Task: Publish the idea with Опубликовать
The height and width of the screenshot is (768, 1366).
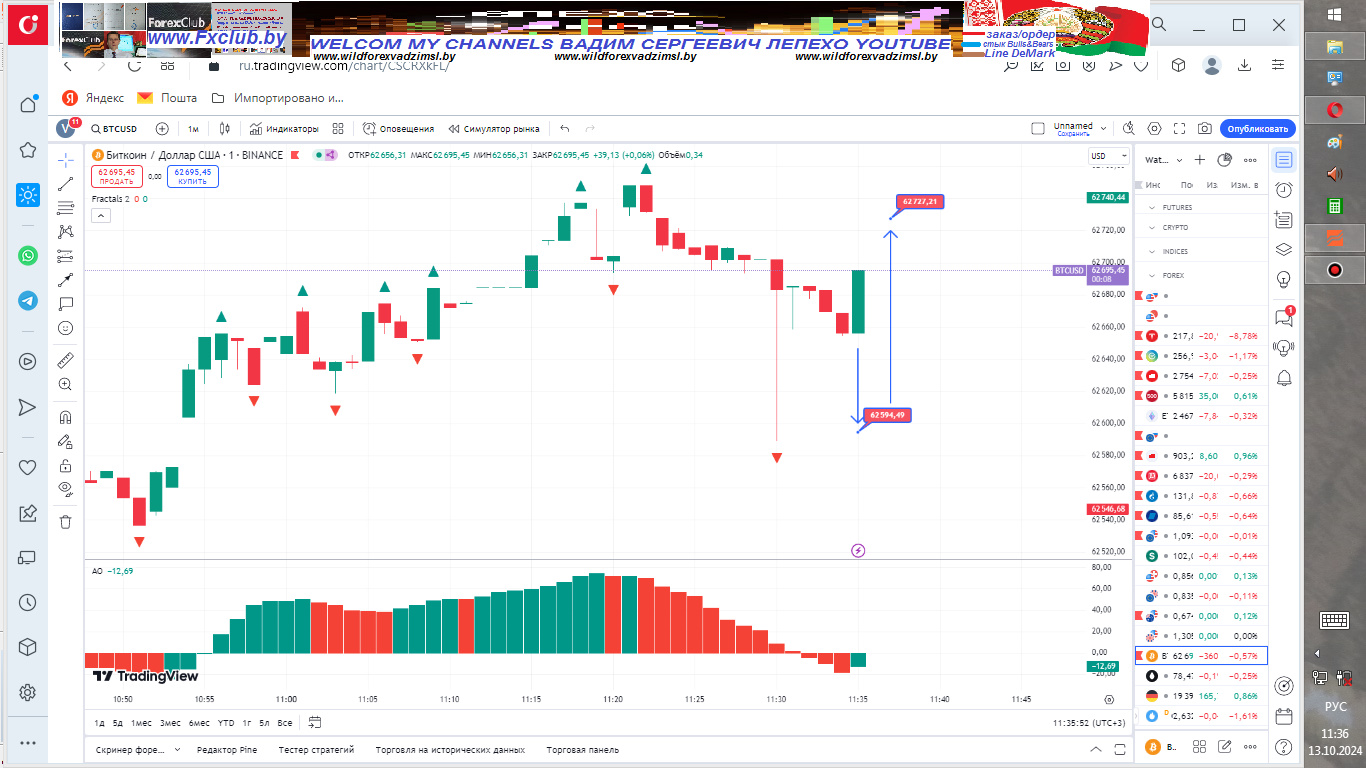Action: (1258, 129)
